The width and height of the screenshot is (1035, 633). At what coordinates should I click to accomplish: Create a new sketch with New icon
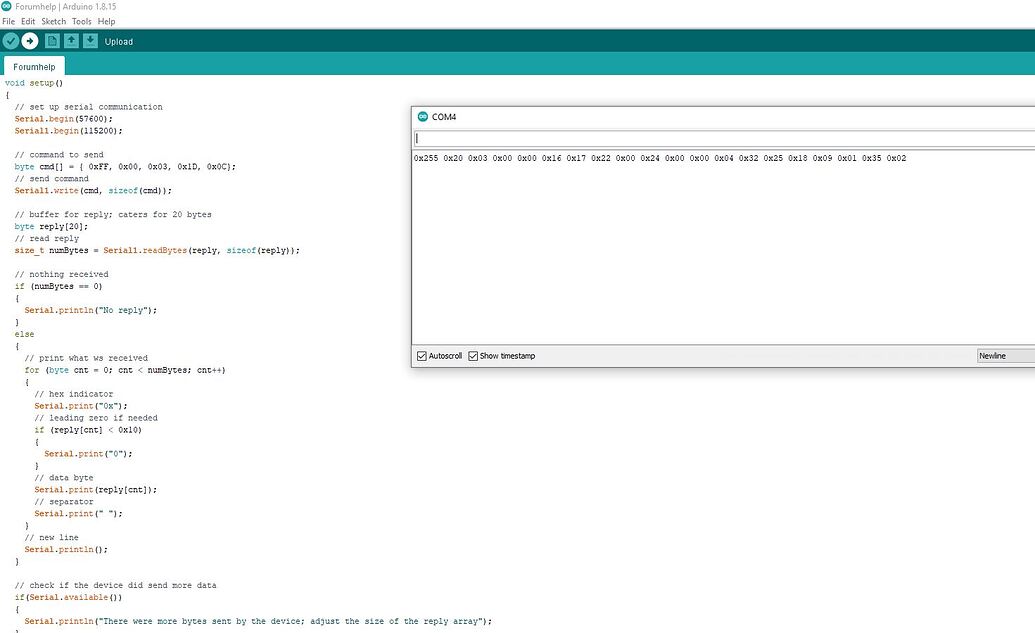(52, 41)
